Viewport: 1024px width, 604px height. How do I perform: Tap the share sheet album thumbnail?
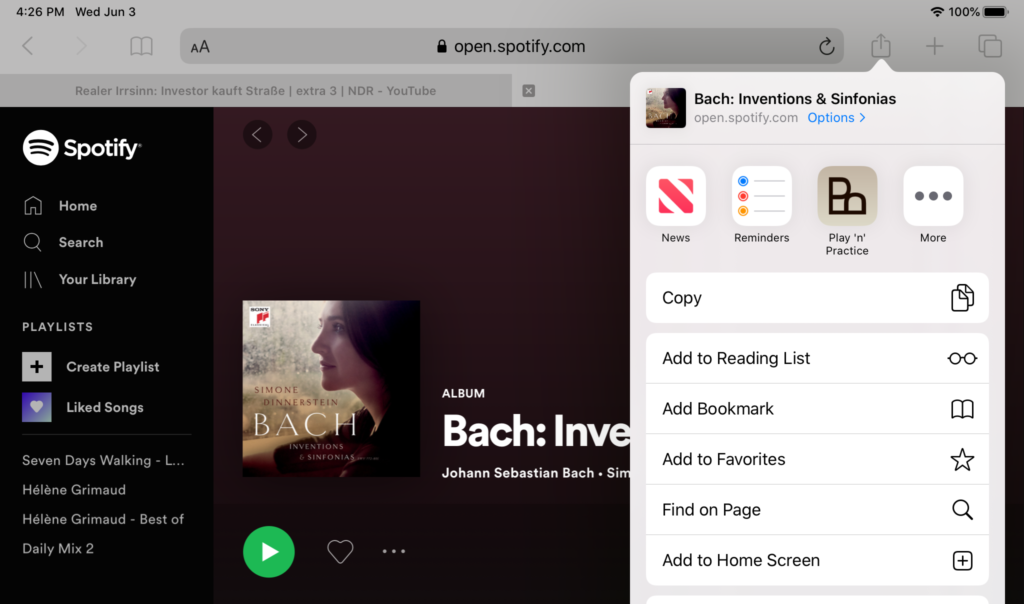pyautogui.click(x=665, y=108)
